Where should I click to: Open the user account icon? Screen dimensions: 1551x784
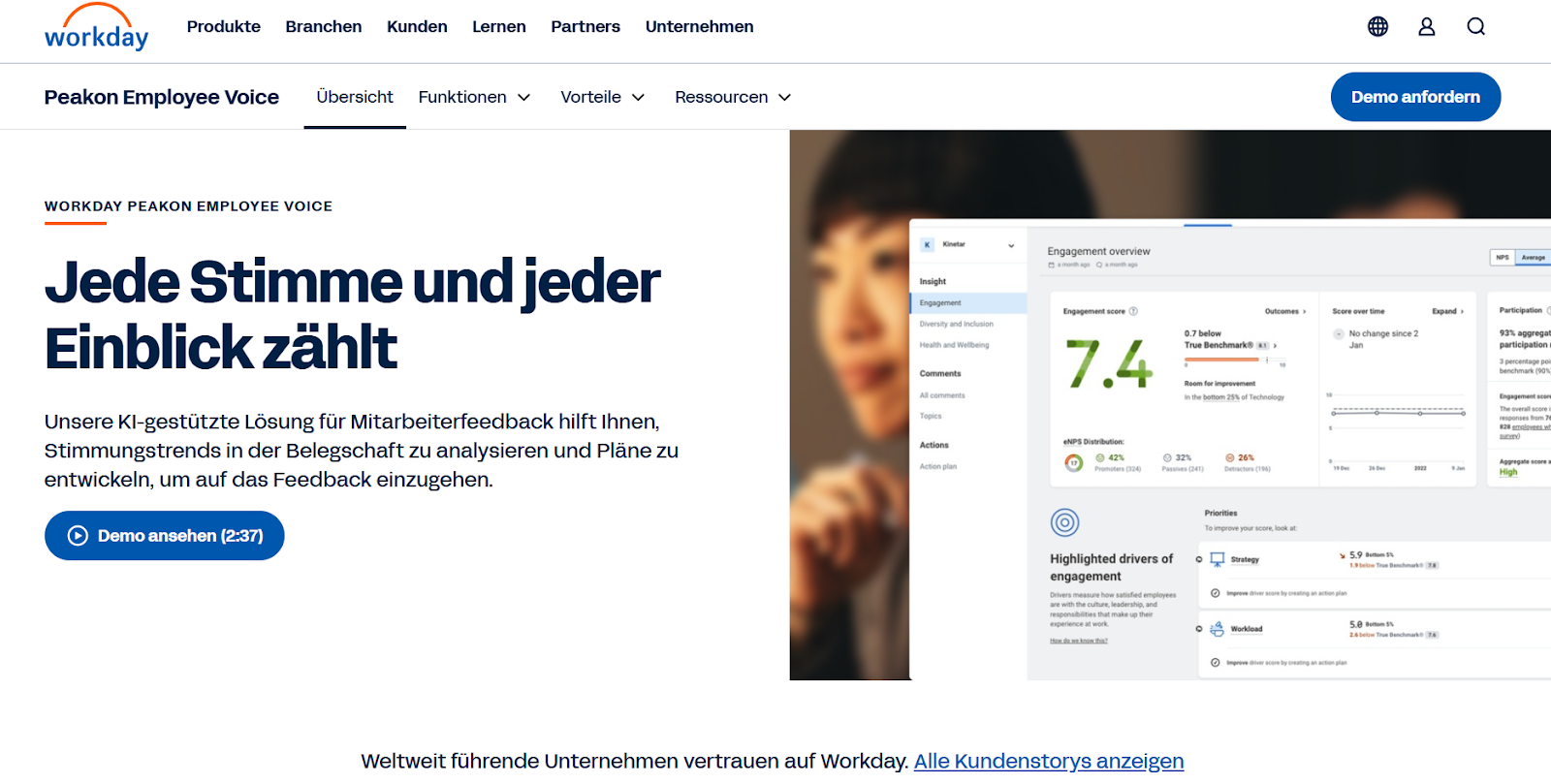point(1427,26)
